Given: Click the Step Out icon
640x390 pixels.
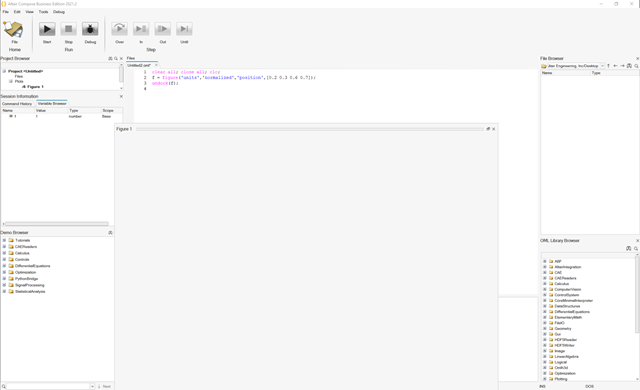Looking at the screenshot, I should [162, 29].
